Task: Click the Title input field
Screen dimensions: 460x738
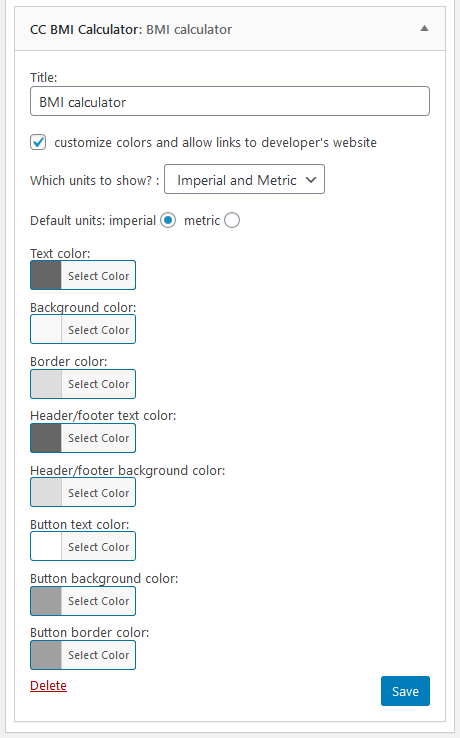Action: (x=230, y=101)
